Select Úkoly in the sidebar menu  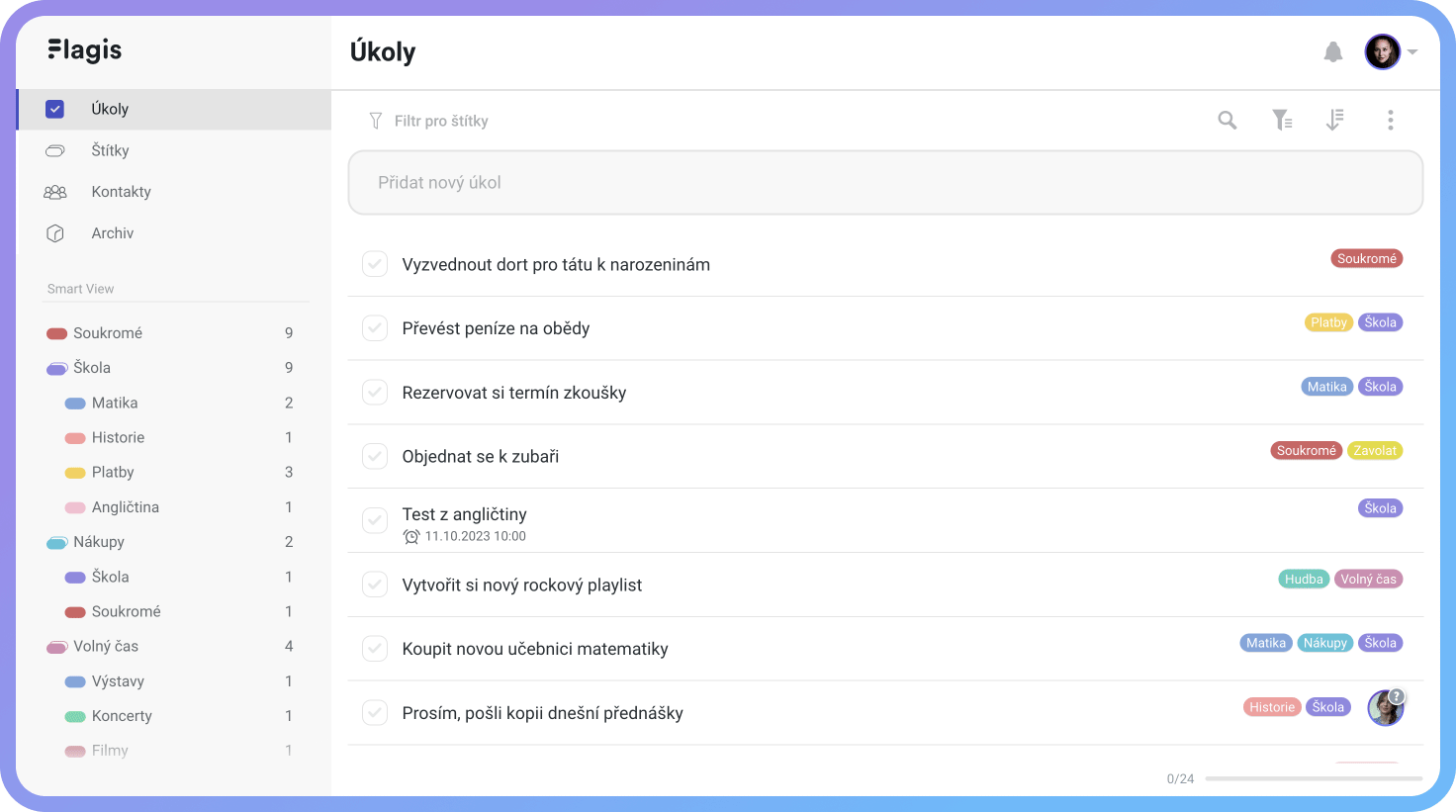(174, 109)
